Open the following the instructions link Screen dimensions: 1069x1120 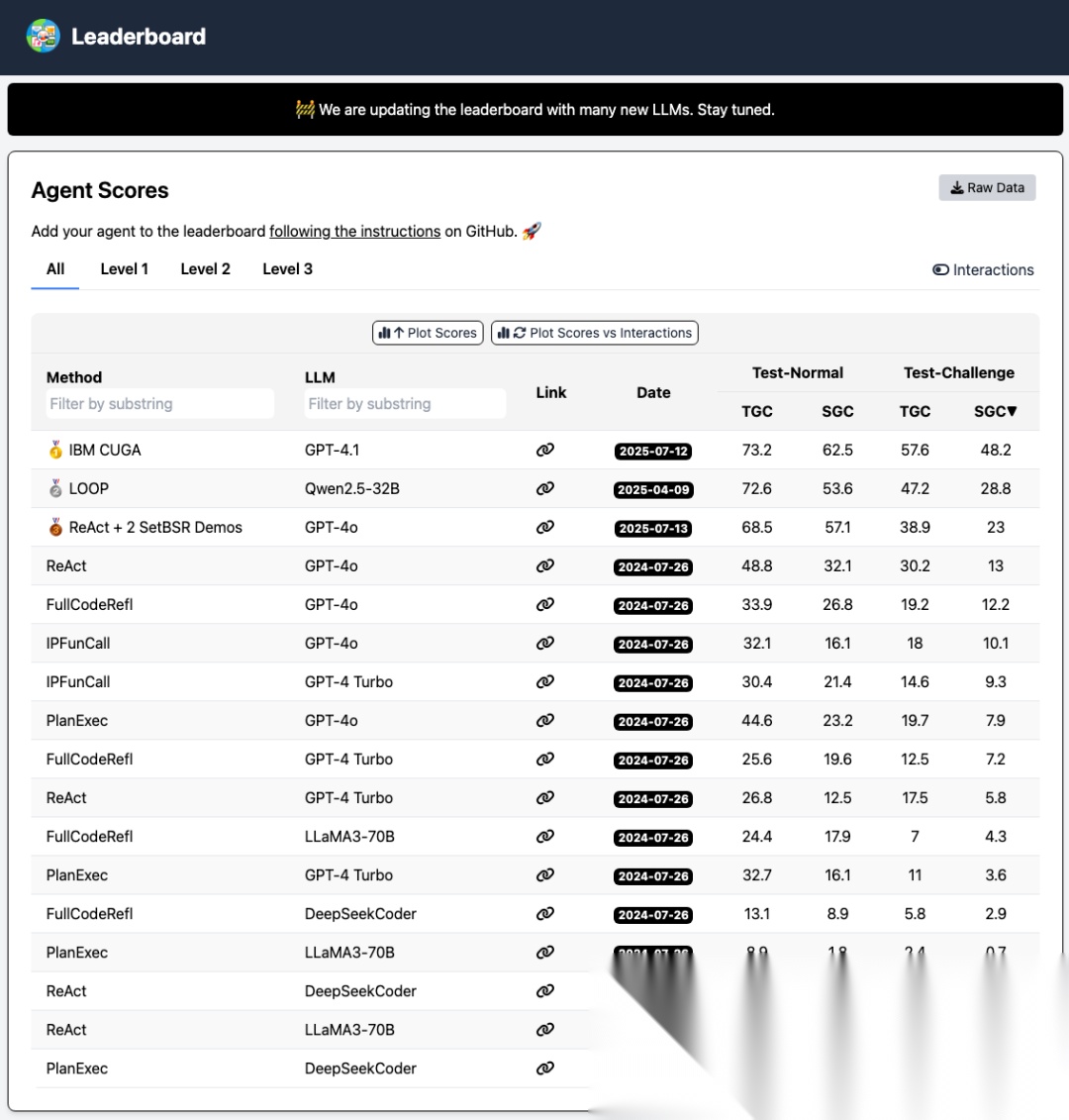coord(355,232)
